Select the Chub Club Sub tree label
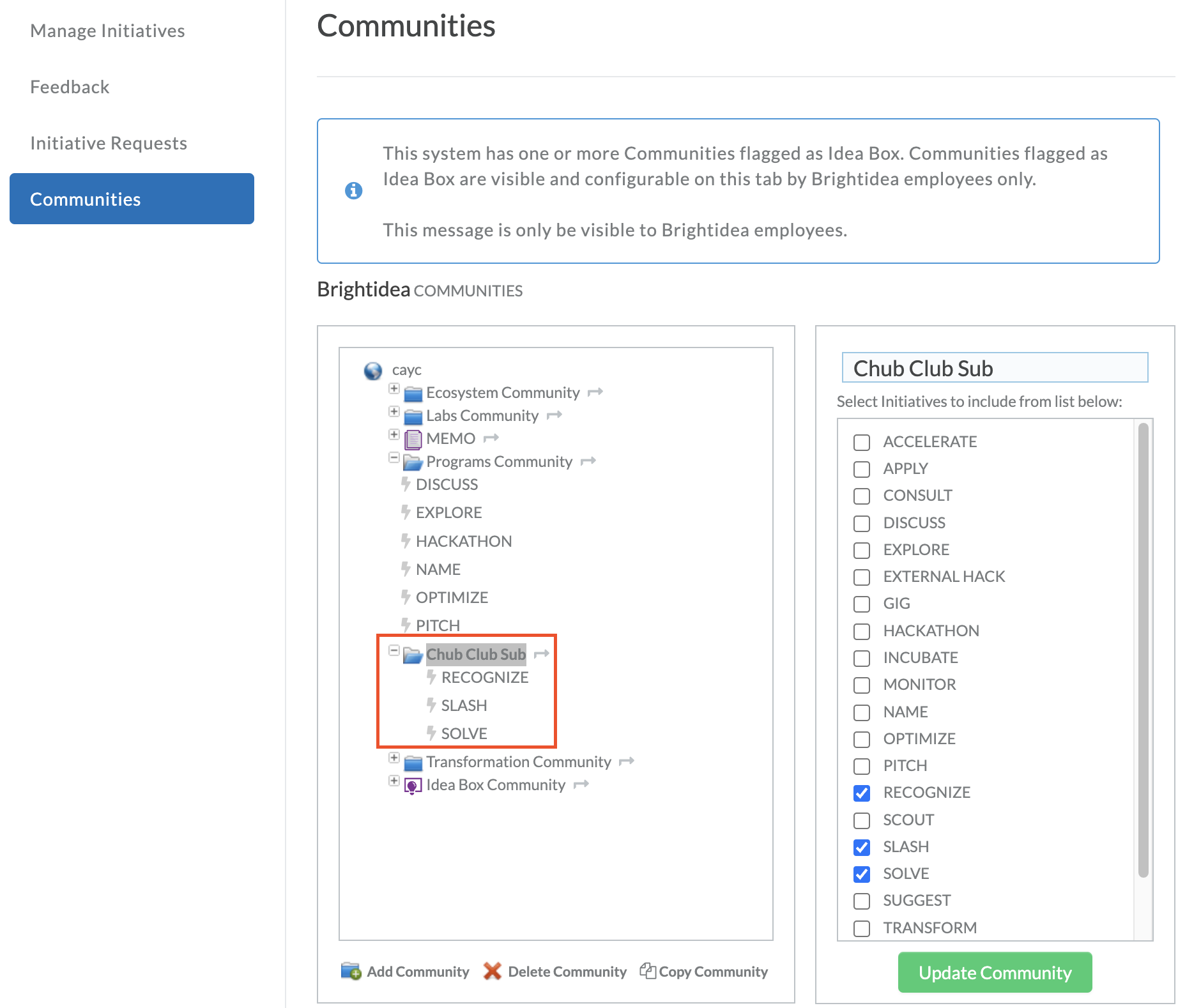This screenshot has height=1008, width=1178. coord(476,654)
